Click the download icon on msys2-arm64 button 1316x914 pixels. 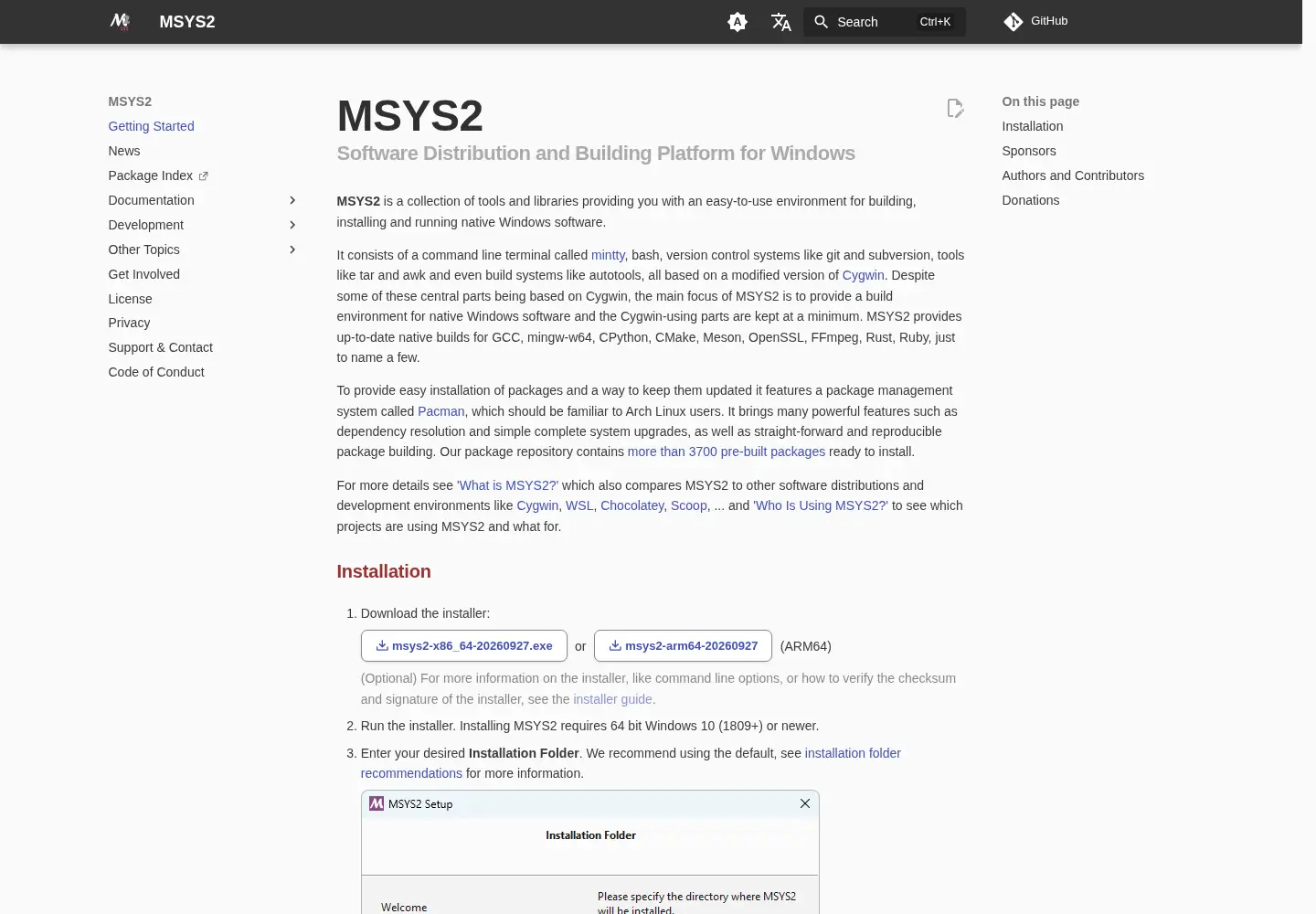click(615, 645)
